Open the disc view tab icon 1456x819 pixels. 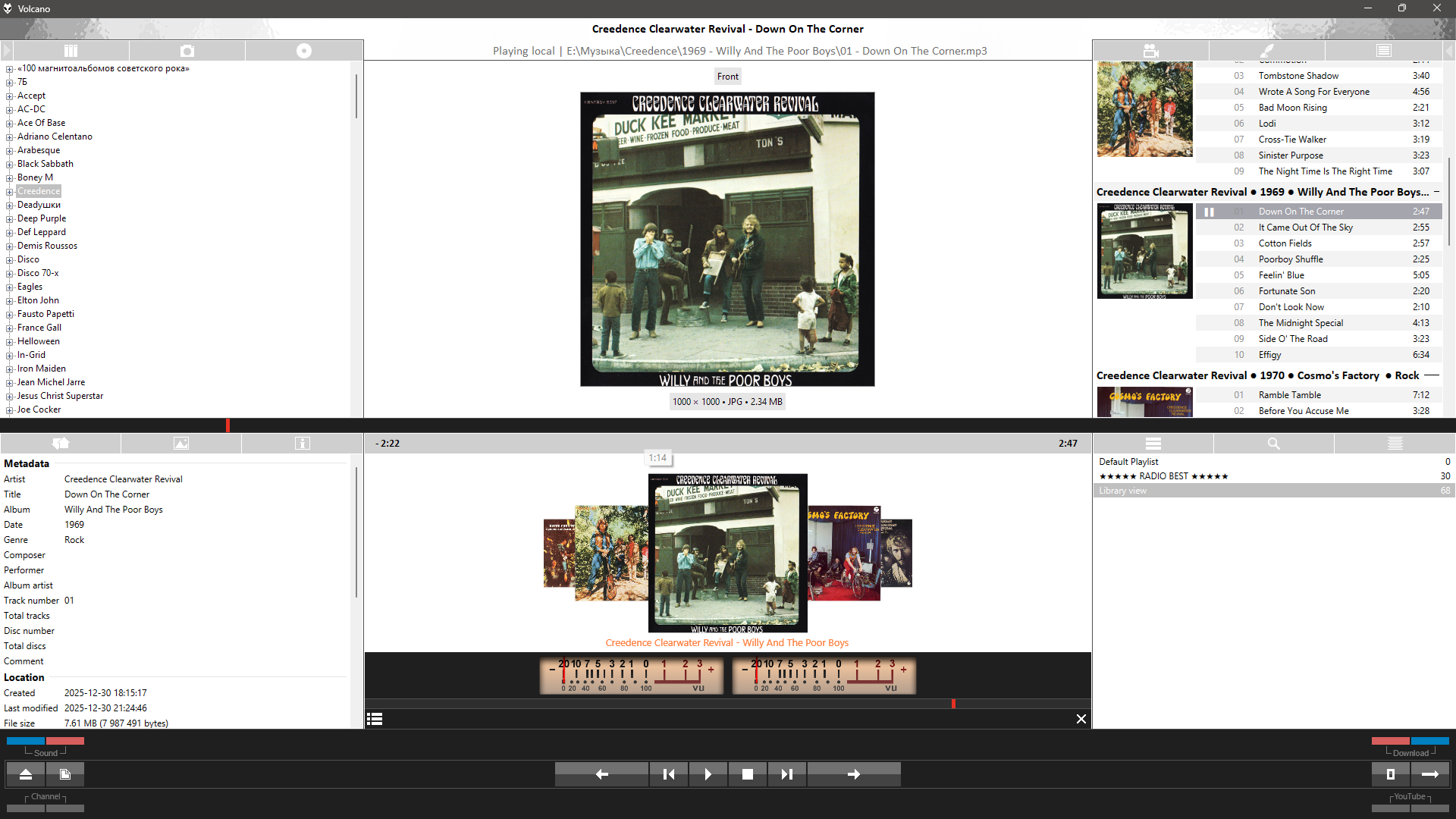coord(303,51)
